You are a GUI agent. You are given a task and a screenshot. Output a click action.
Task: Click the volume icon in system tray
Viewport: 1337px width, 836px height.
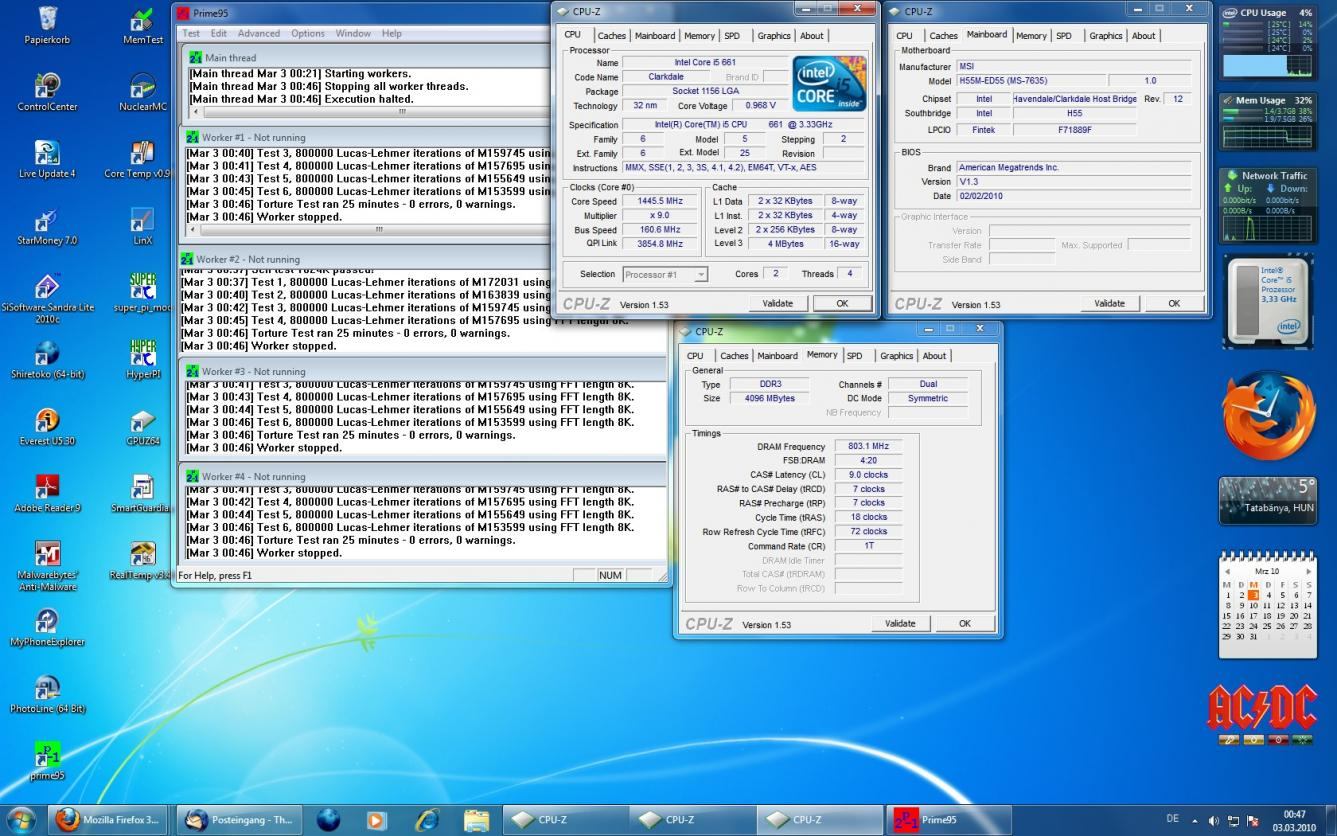coord(1214,820)
